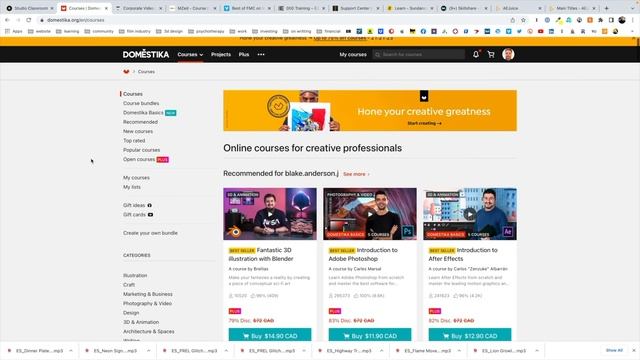Focus the Search for courses field
640x360 pixels.
pos(418,54)
